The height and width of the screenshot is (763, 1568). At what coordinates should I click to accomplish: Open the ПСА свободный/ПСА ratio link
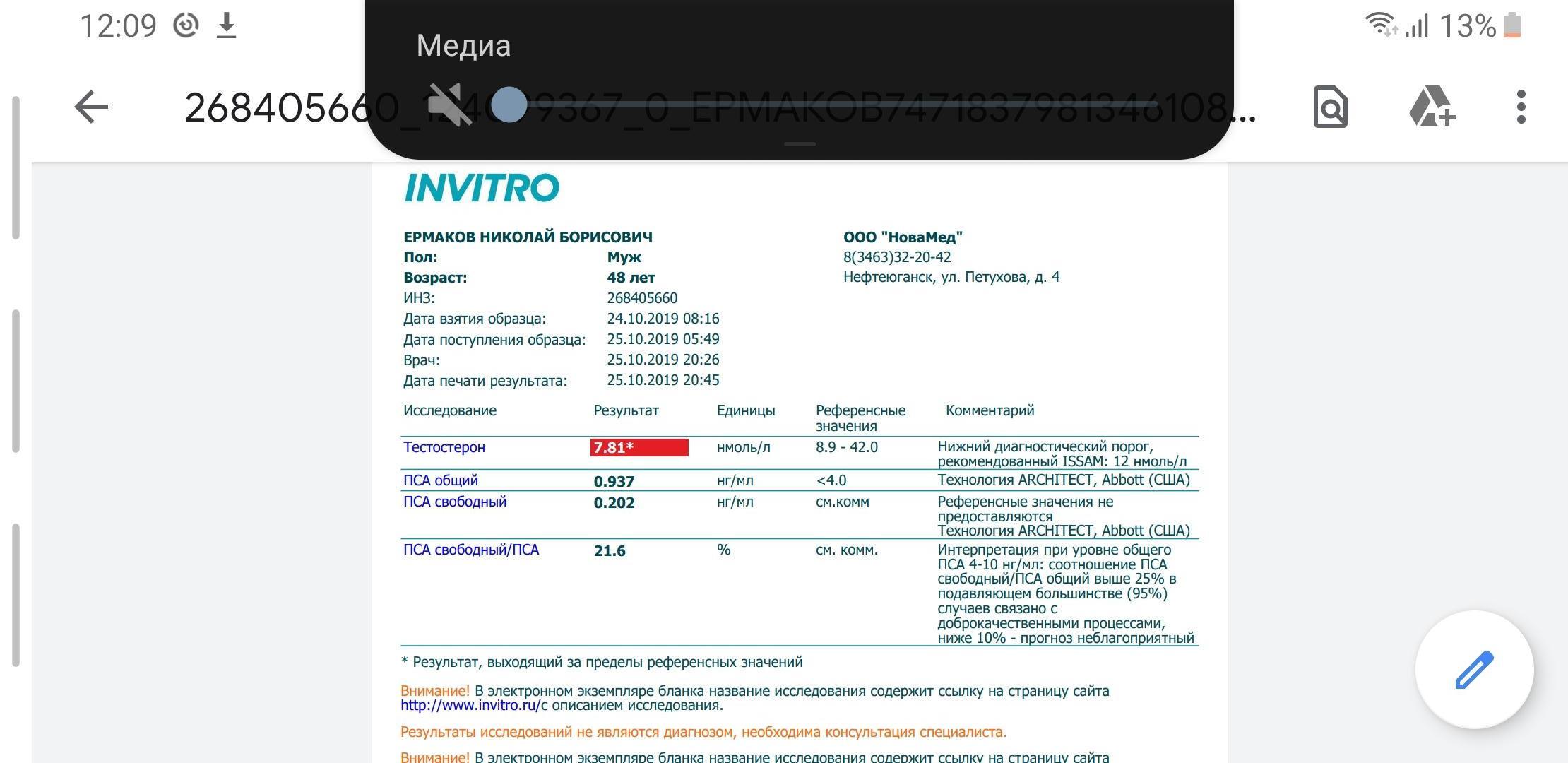[470, 550]
